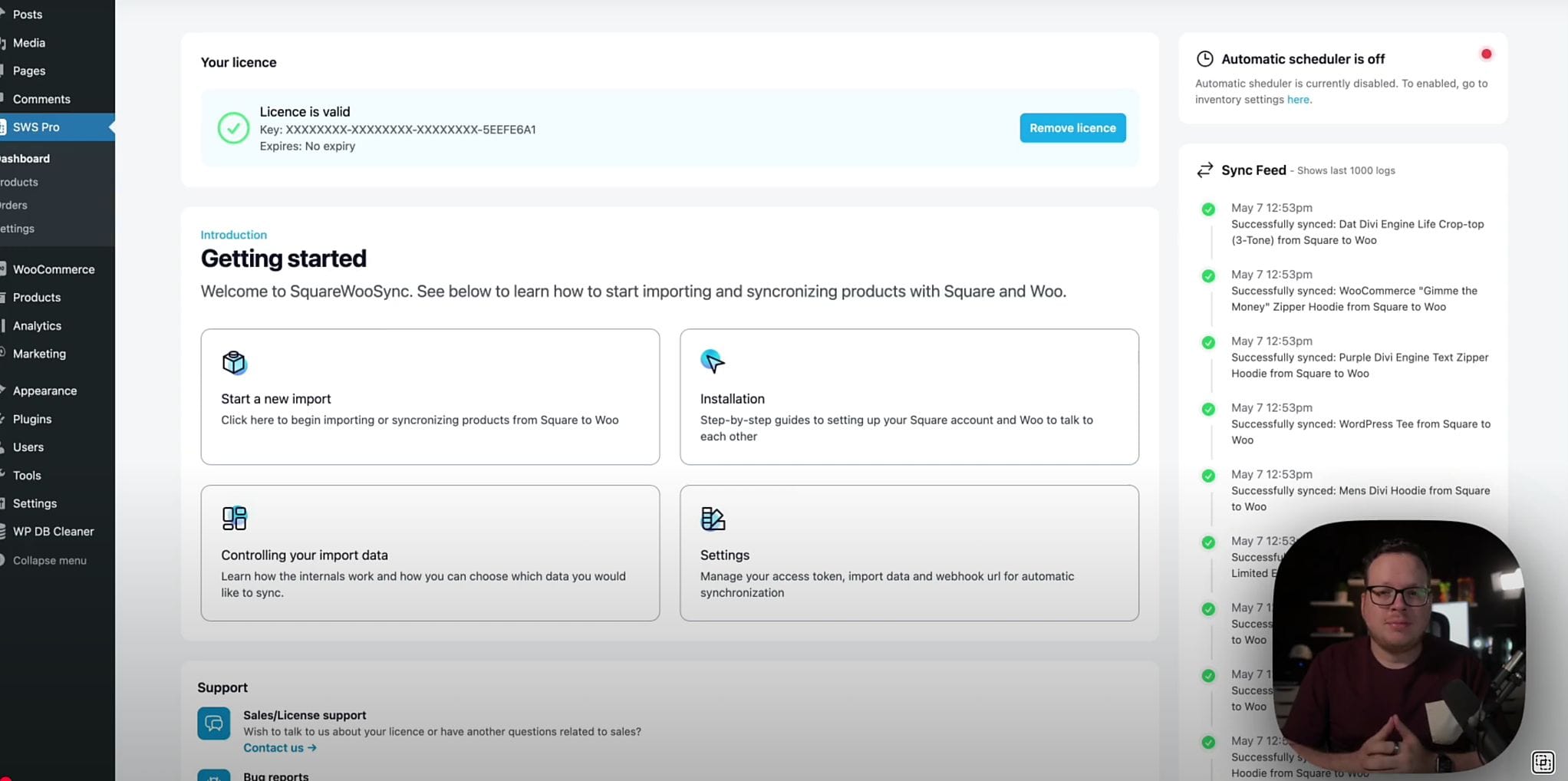Click the cursor icon on the Installation card
The width and height of the screenshot is (1568, 781).
point(713,361)
